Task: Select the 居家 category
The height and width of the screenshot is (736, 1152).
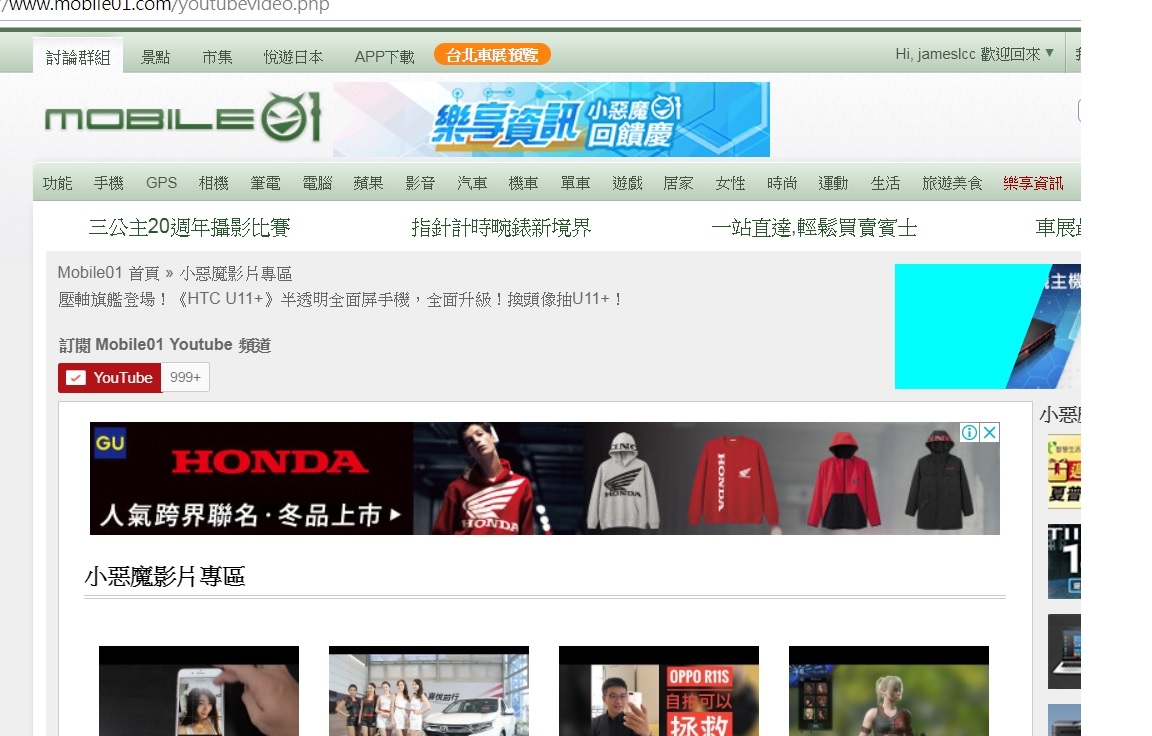Action: coord(678,183)
